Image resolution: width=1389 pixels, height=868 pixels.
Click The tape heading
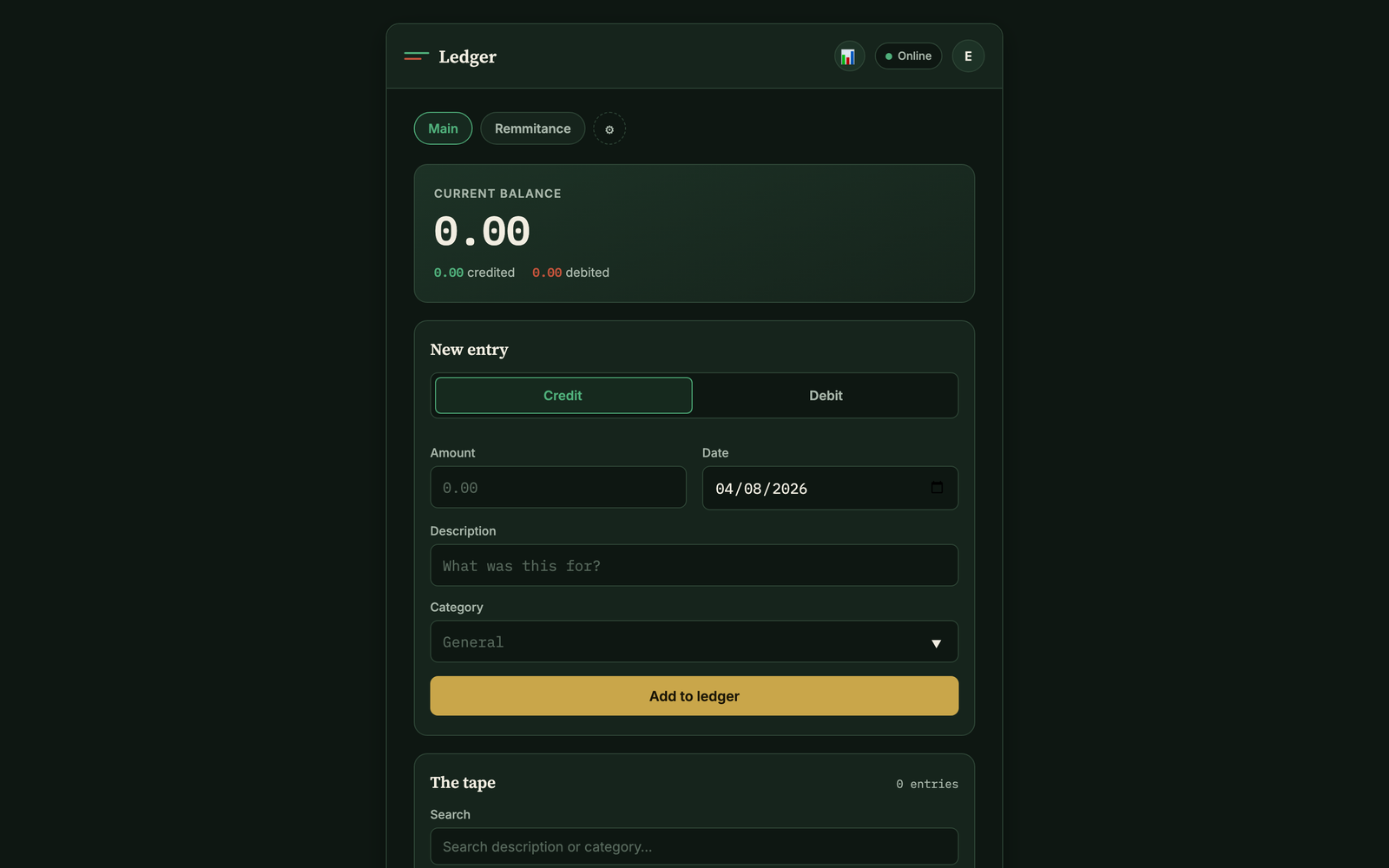coord(463,783)
